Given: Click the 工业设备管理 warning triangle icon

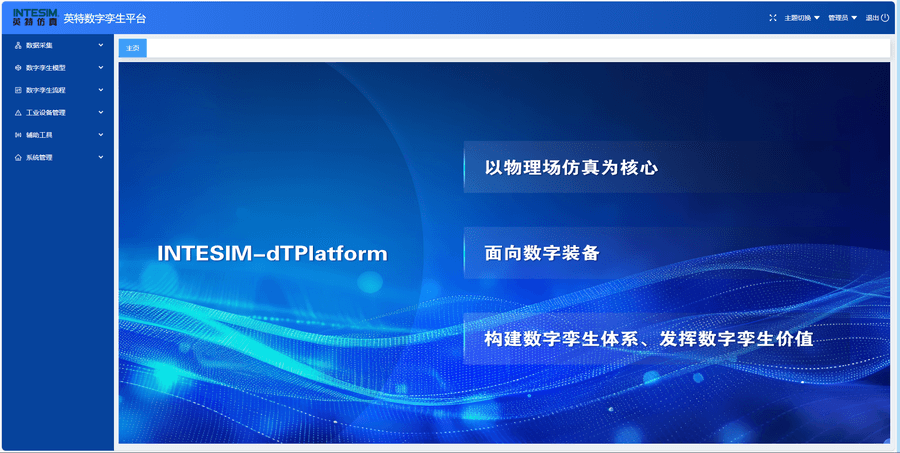Looking at the screenshot, I should [18, 113].
